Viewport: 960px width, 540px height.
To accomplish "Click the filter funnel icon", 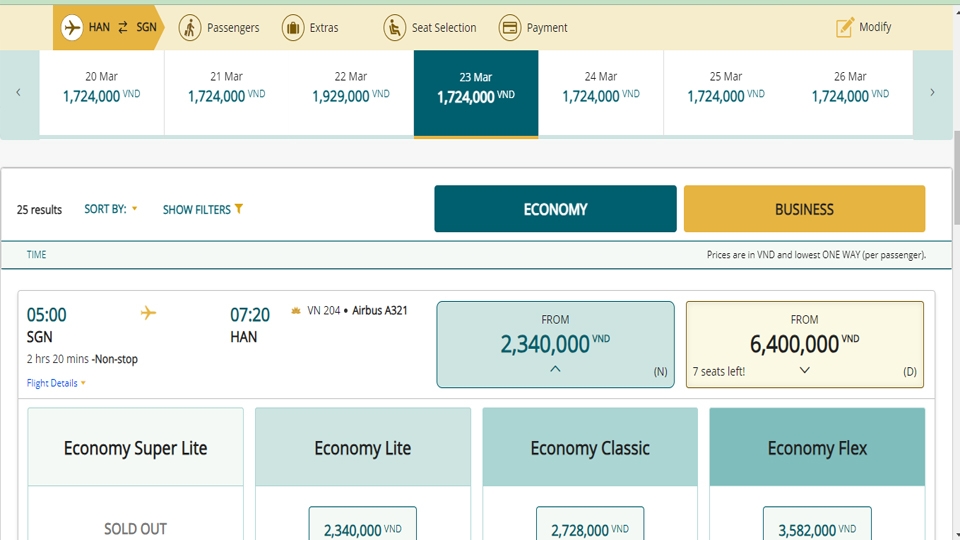I will click(x=239, y=209).
